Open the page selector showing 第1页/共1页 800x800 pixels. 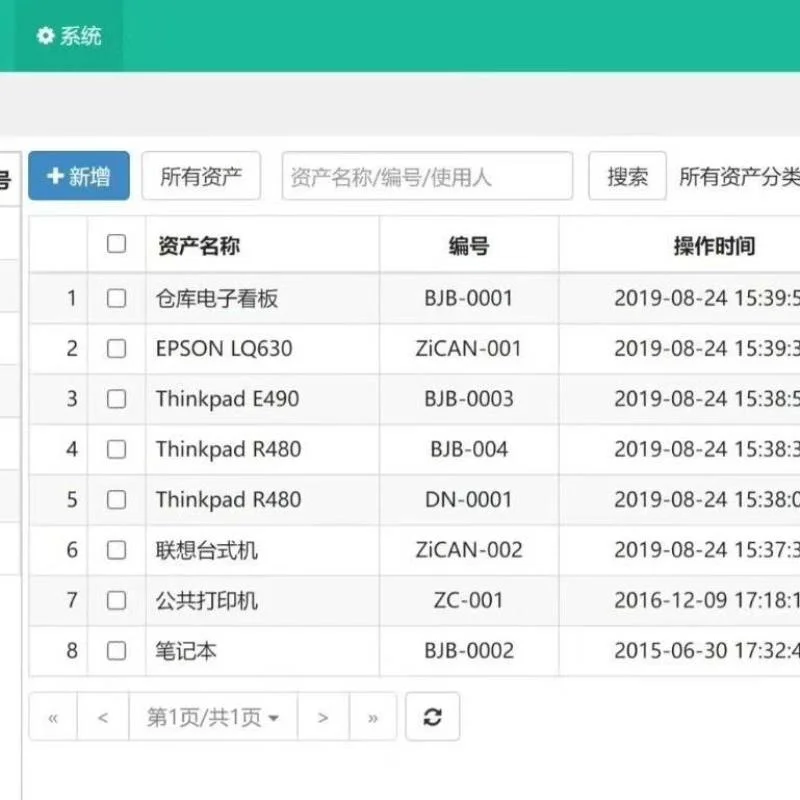point(213,716)
